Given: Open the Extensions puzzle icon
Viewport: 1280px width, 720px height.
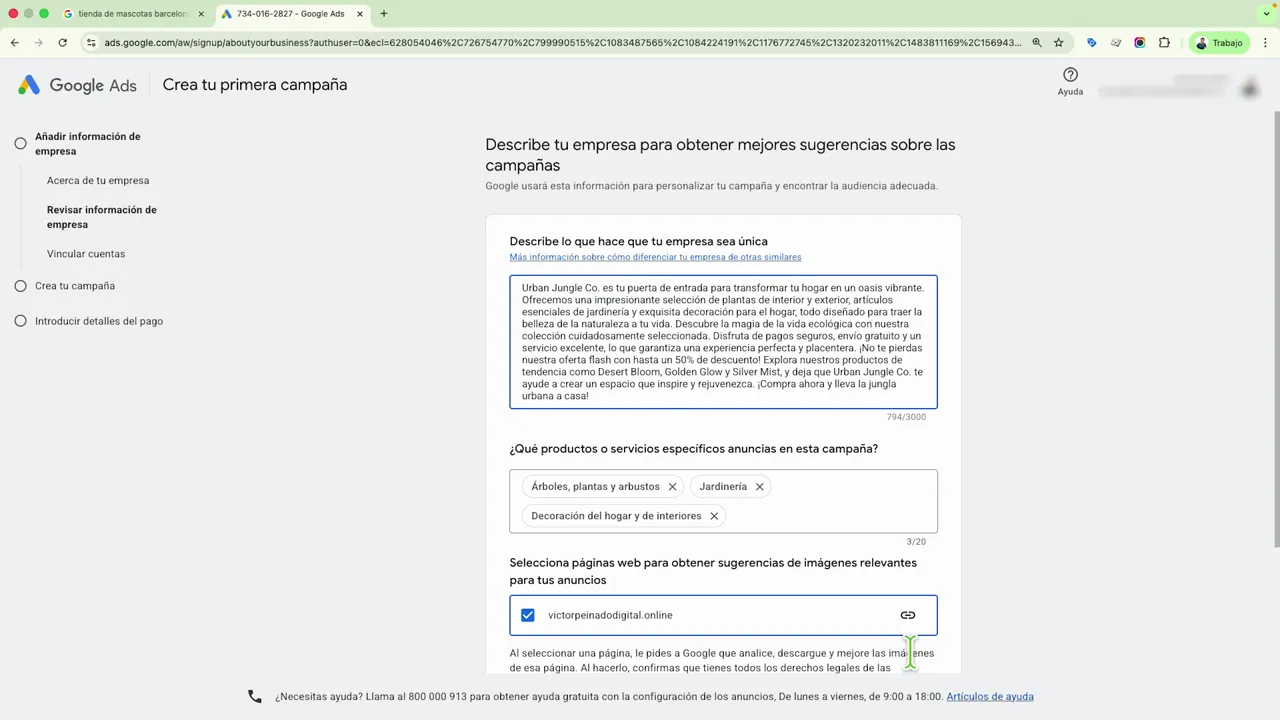Looking at the screenshot, I should click(x=1164, y=43).
